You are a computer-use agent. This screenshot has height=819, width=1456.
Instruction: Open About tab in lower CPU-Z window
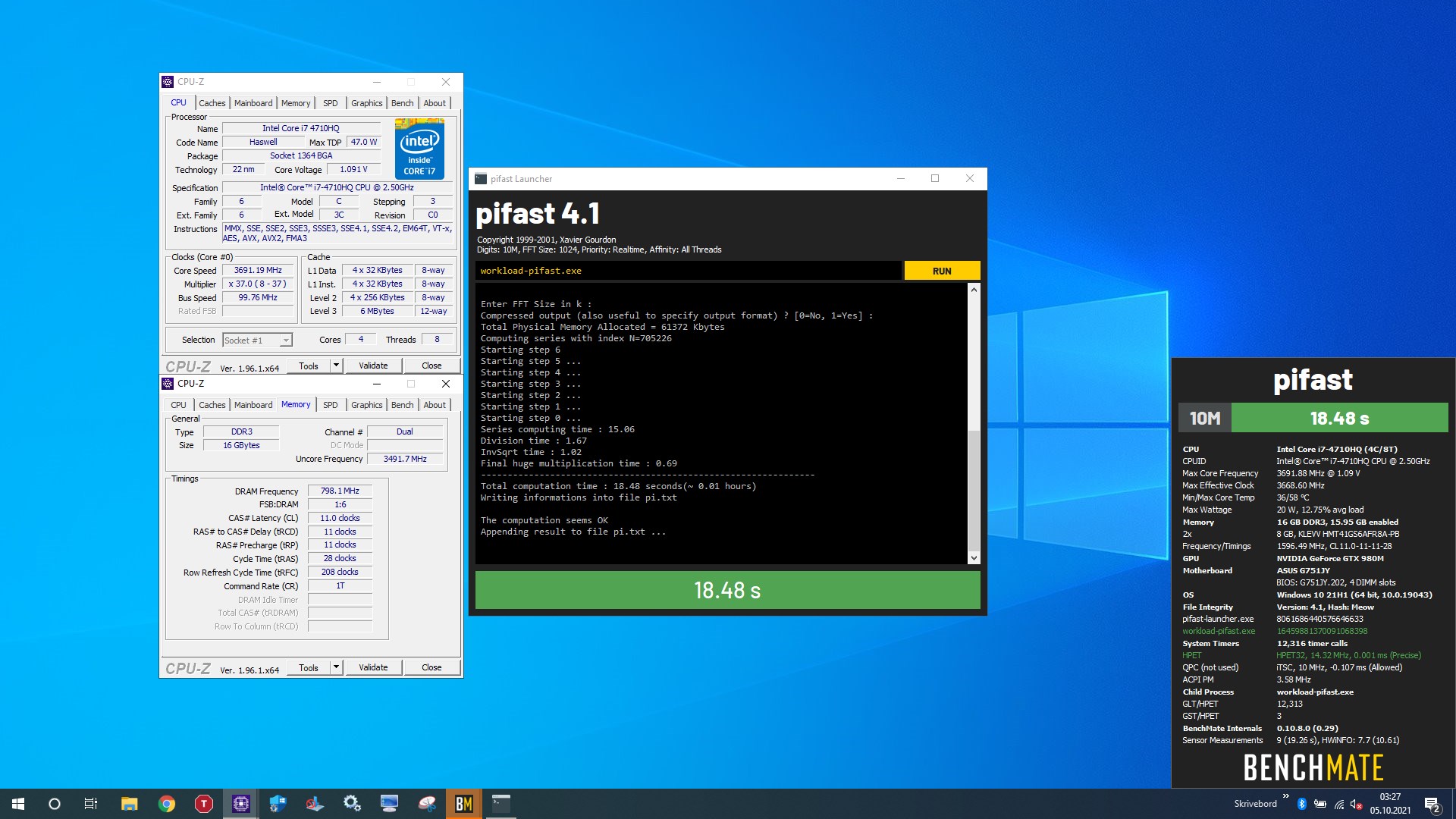(x=435, y=405)
